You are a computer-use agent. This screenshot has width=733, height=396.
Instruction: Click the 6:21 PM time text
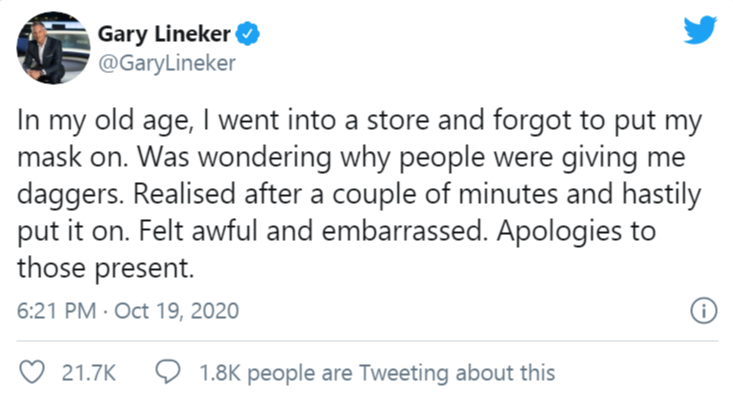tap(57, 311)
